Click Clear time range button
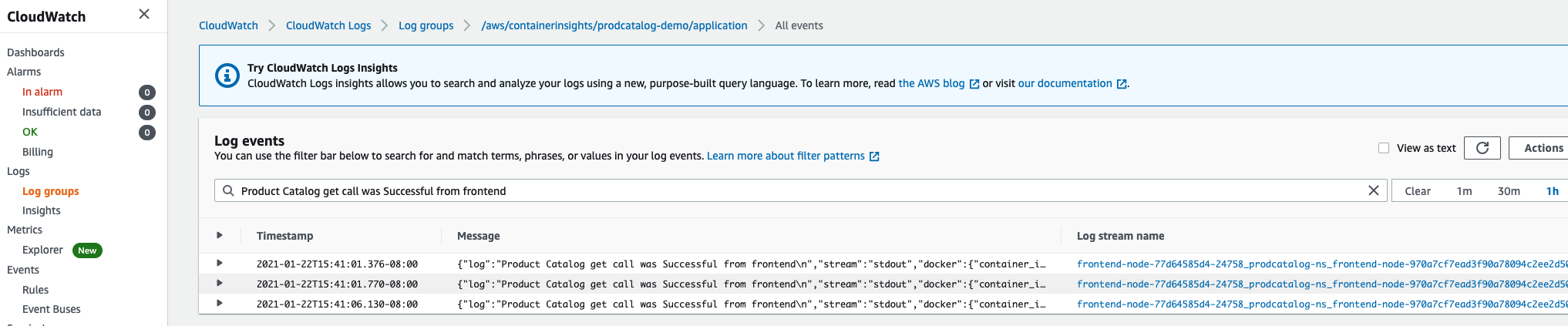1568x326 pixels. (x=1417, y=191)
